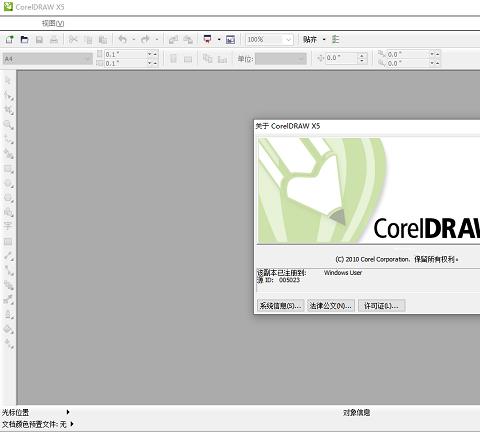Open the 100% zoom level dropdown
This screenshot has height=432, width=480.
click(288, 40)
